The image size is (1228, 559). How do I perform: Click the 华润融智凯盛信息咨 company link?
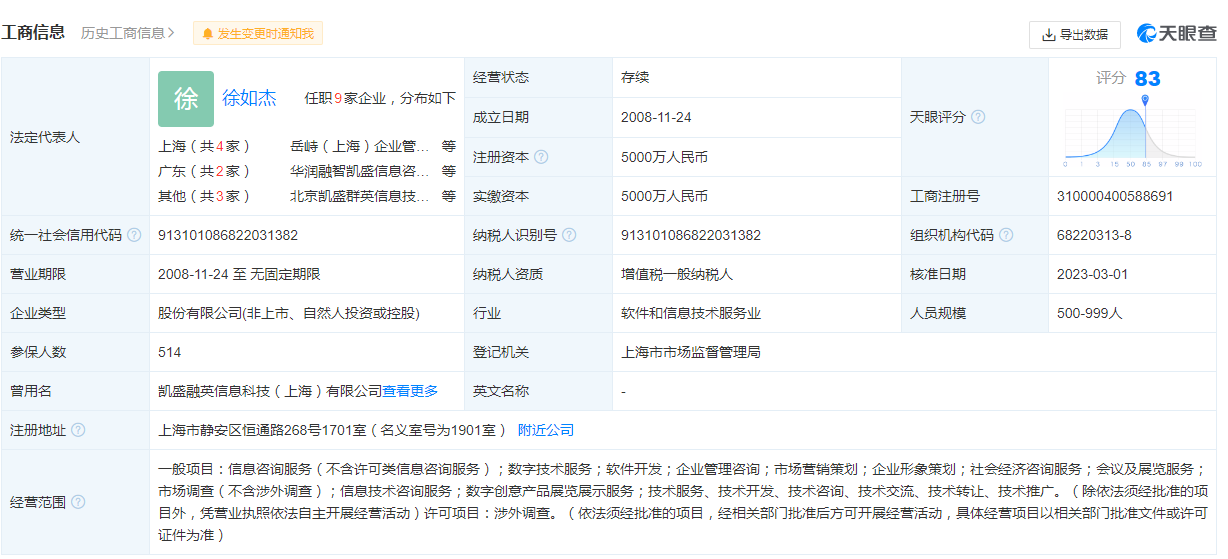(360, 171)
